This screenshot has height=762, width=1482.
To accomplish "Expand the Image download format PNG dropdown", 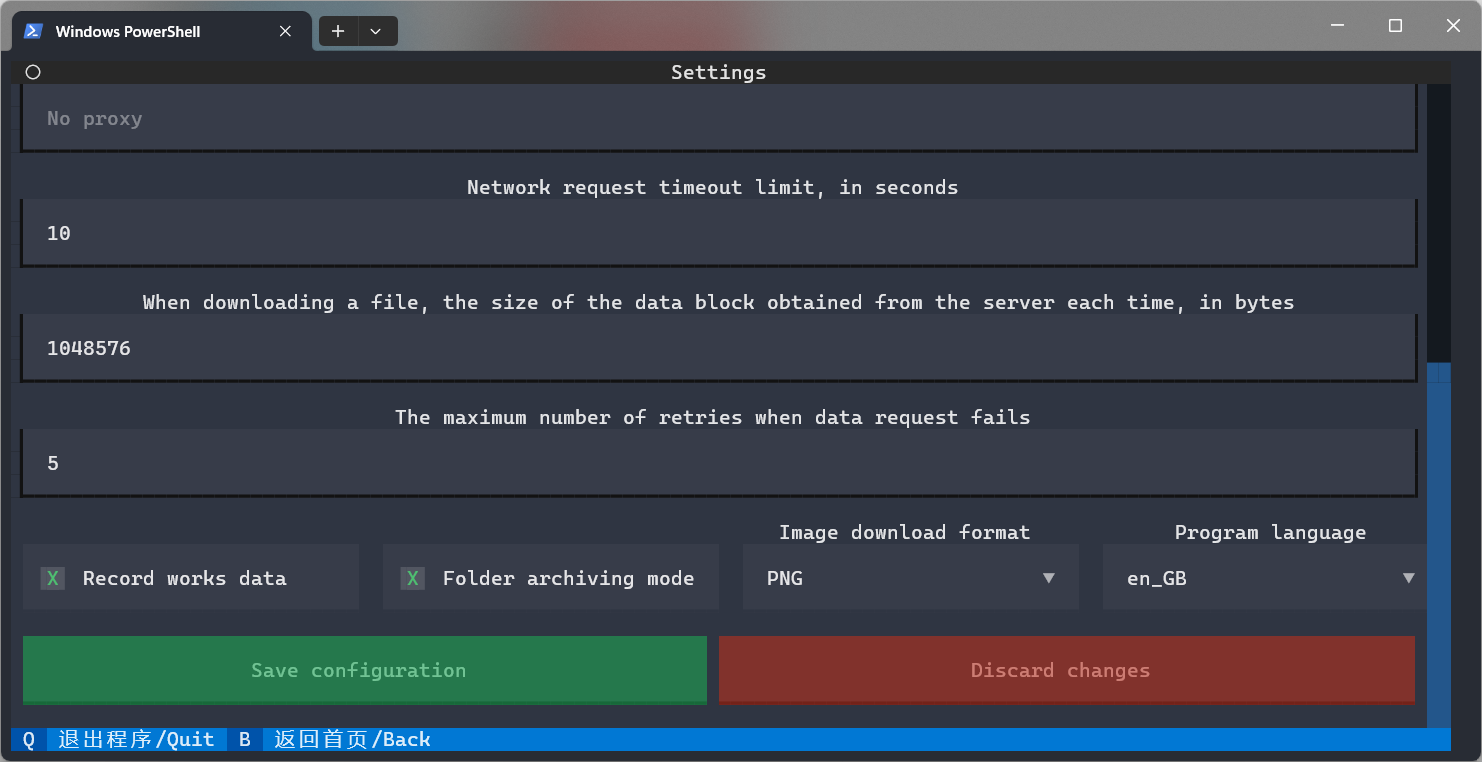I will [x=910, y=578].
